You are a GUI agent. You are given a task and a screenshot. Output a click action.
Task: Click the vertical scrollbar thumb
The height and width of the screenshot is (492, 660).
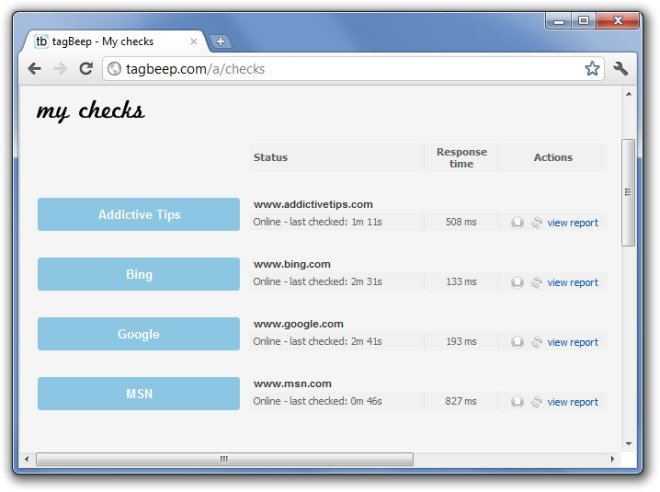[x=628, y=192]
